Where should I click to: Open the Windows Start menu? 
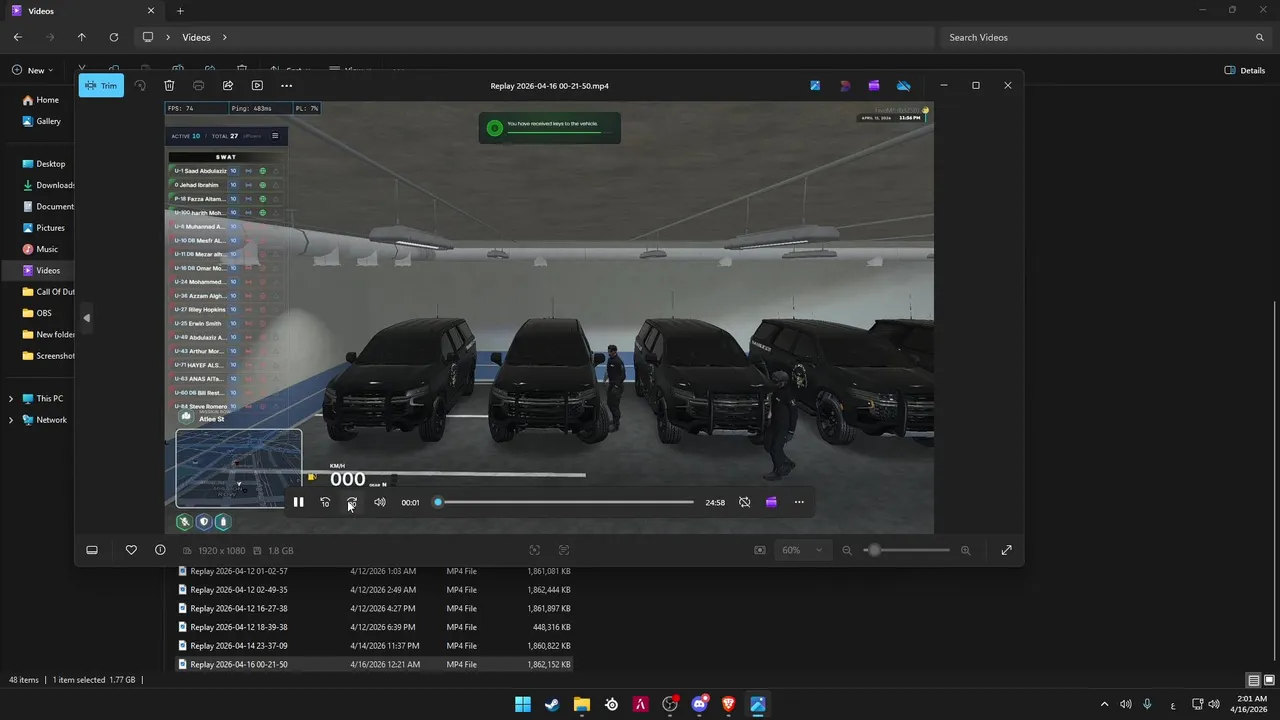(x=523, y=704)
